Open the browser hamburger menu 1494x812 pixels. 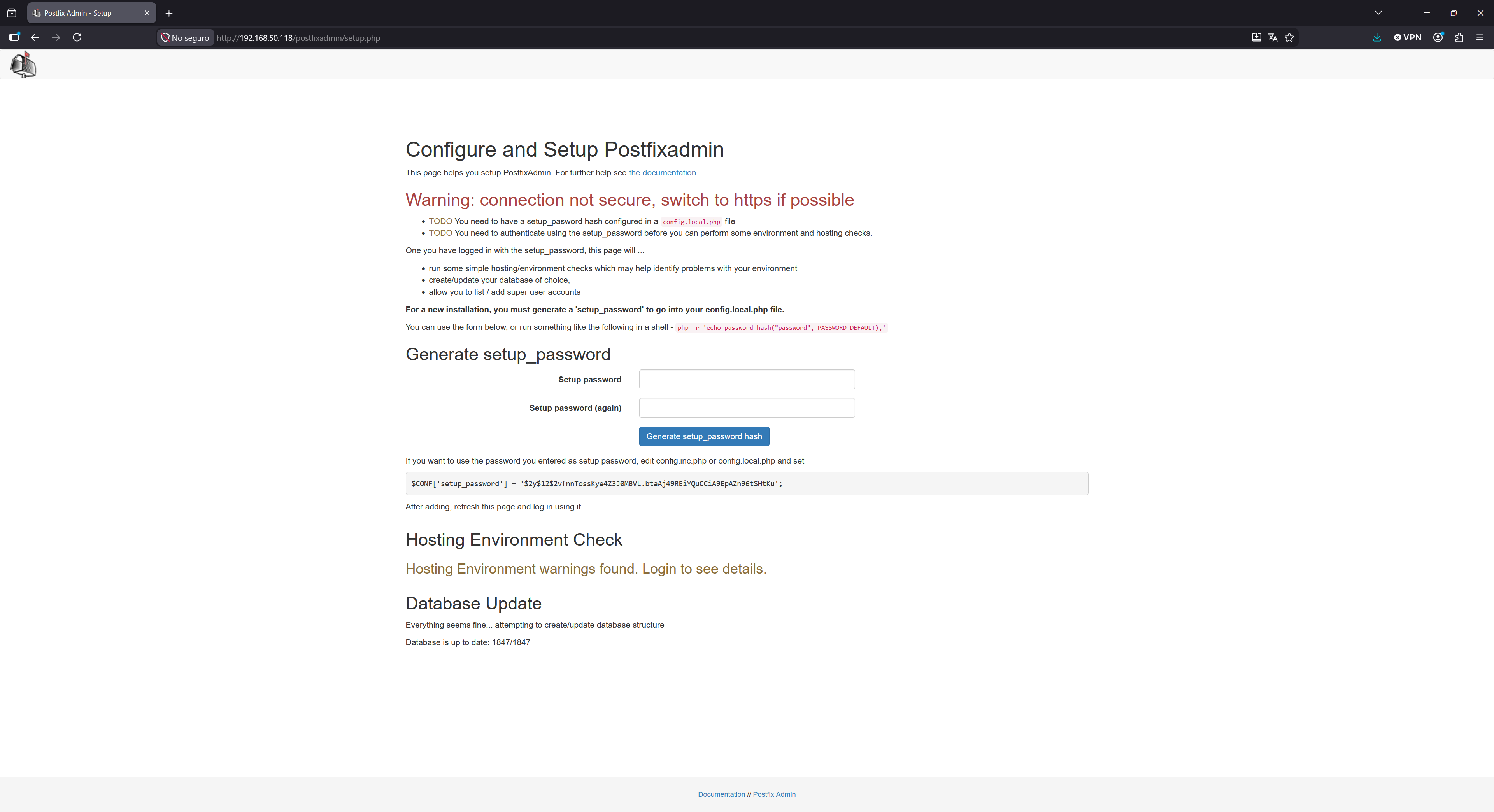click(x=1480, y=38)
